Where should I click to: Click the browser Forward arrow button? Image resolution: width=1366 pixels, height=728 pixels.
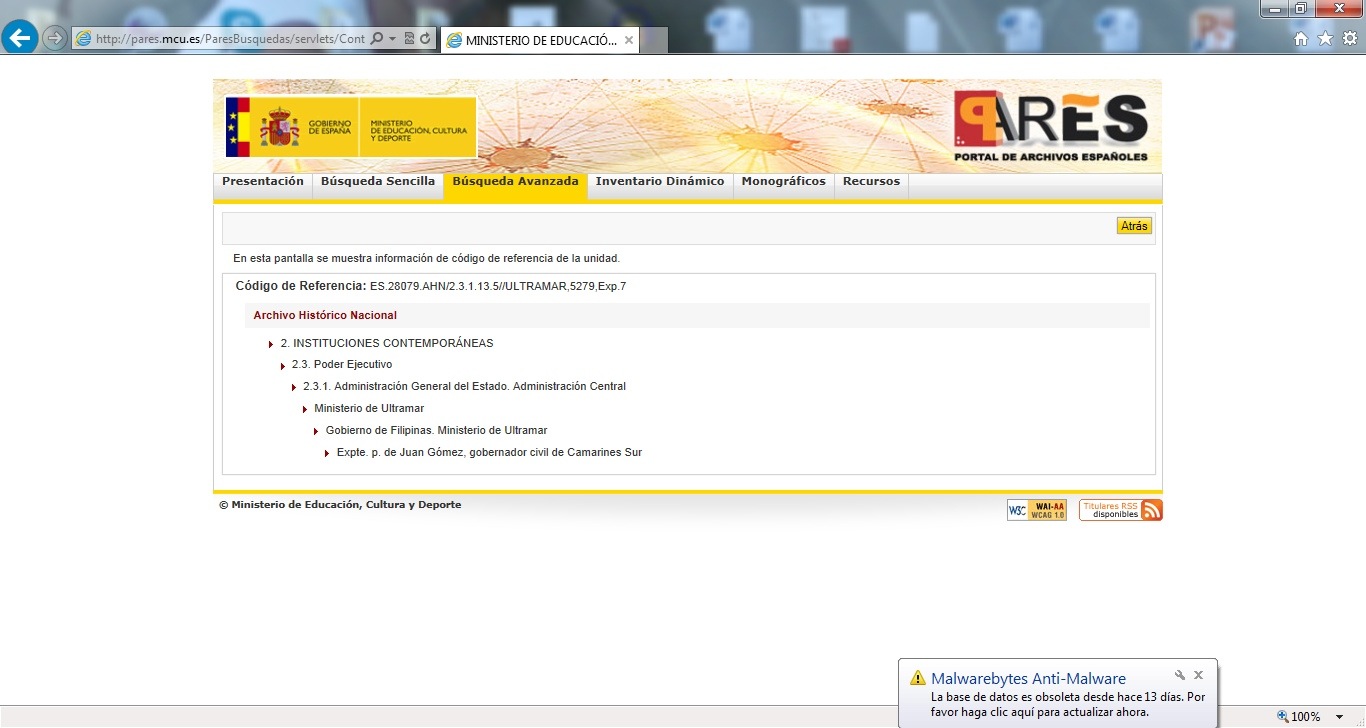point(54,39)
